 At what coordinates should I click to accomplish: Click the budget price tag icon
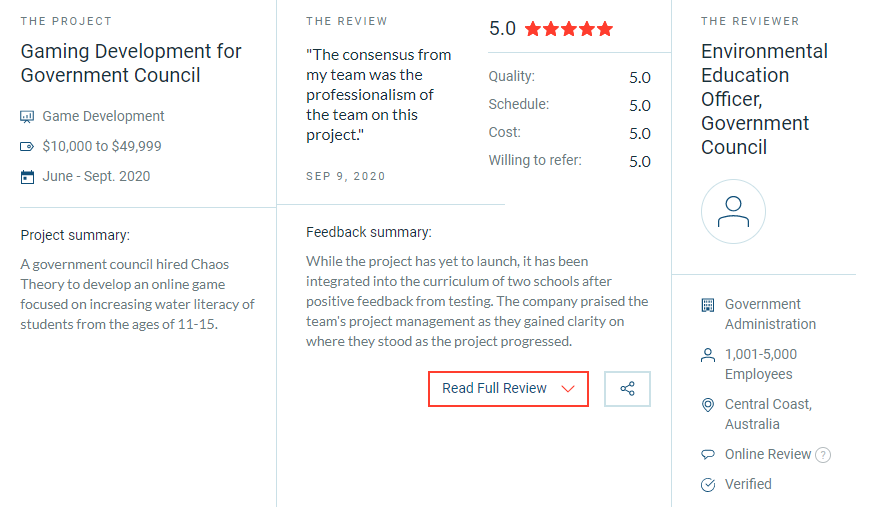click(x=27, y=147)
